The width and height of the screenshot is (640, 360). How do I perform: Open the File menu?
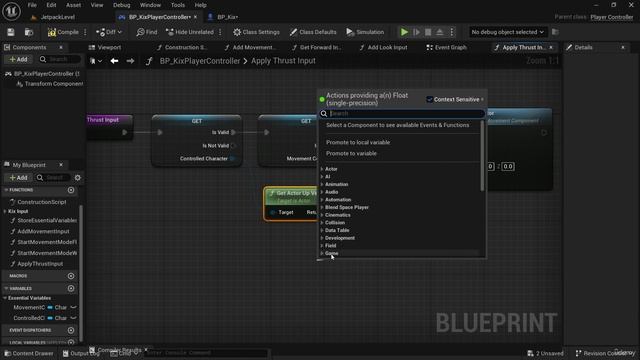[x=32, y=5]
